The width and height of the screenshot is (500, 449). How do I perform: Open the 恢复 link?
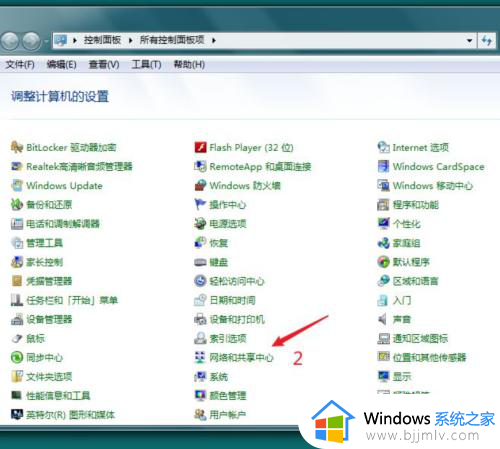tap(219, 243)
